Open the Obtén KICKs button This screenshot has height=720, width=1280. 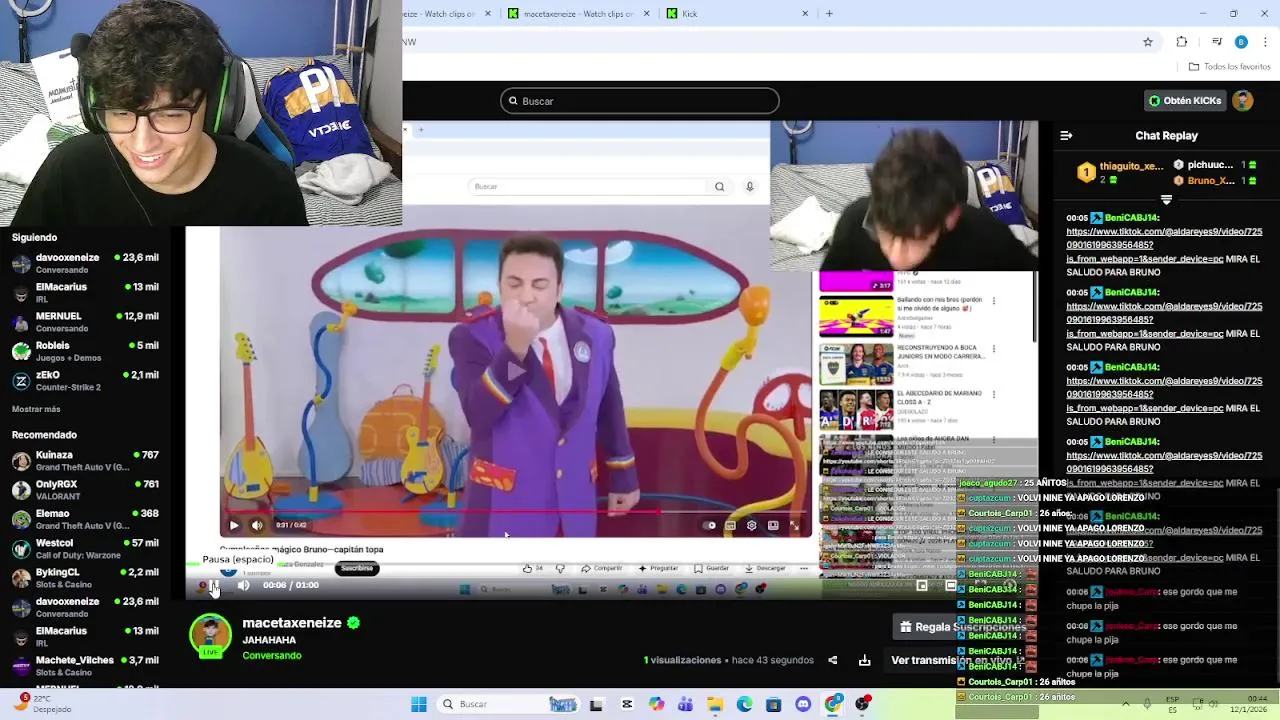coord(1185,101)
